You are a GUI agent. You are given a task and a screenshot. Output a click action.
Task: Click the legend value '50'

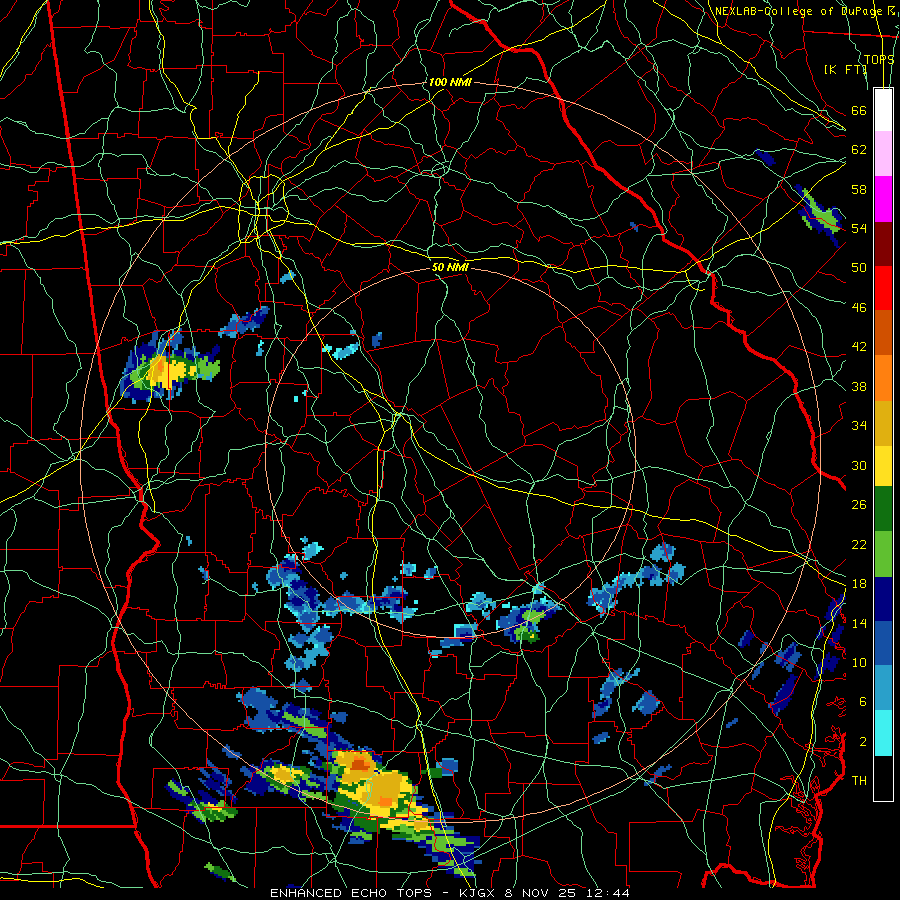coord(859,268)
